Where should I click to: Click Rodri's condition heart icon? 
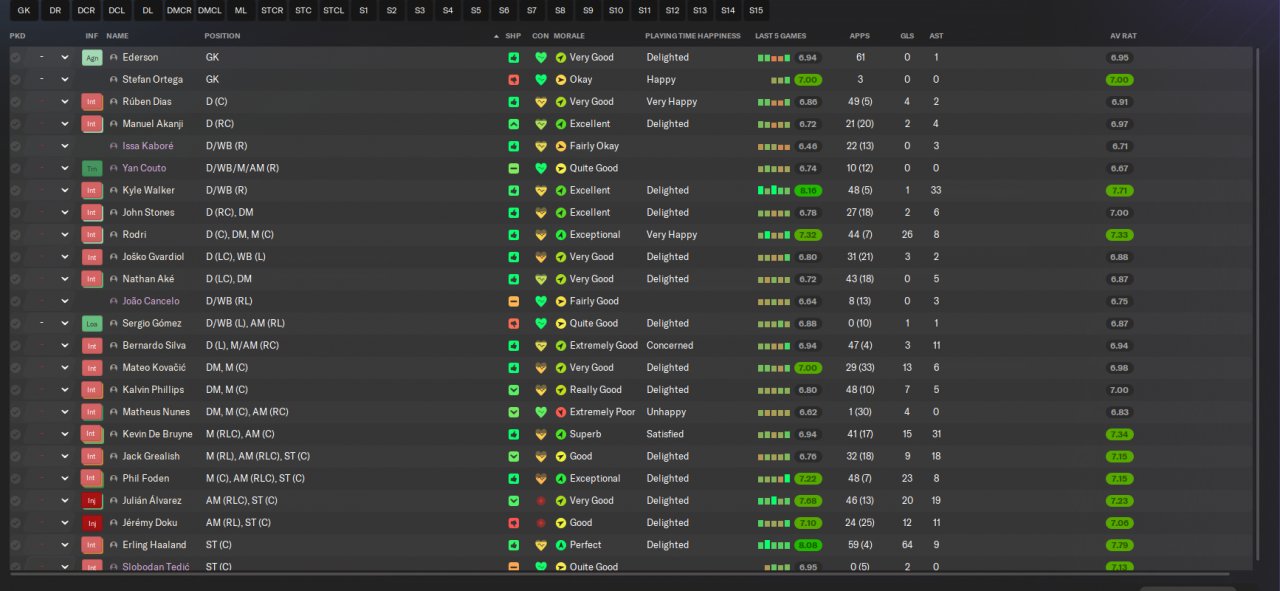[541, 235]
